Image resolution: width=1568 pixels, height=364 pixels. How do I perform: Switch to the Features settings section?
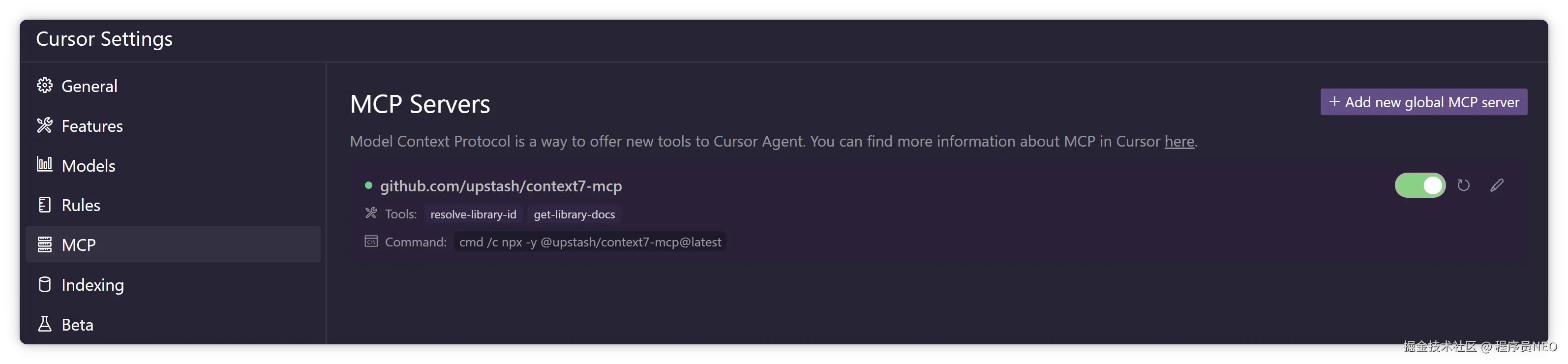92,126
